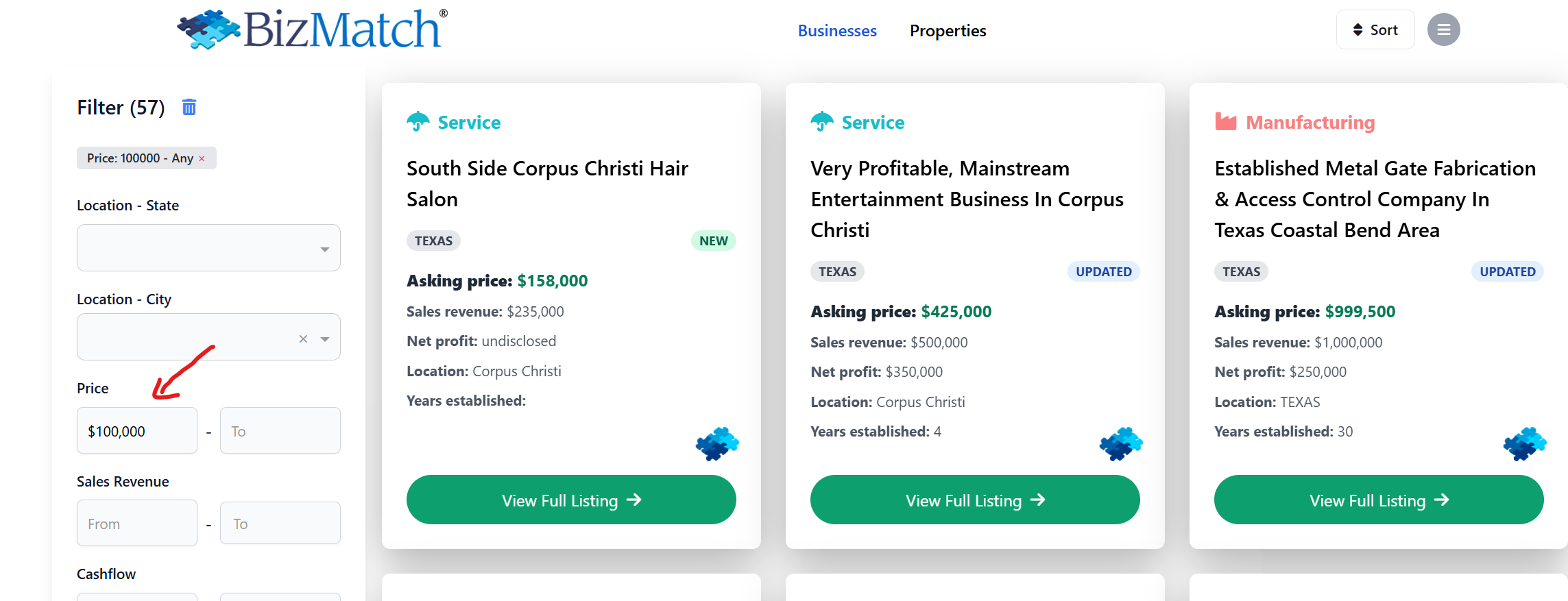Click the trash icon to clear filters
The height and width of the screenshot is (601, 1568).
point(189,107)
